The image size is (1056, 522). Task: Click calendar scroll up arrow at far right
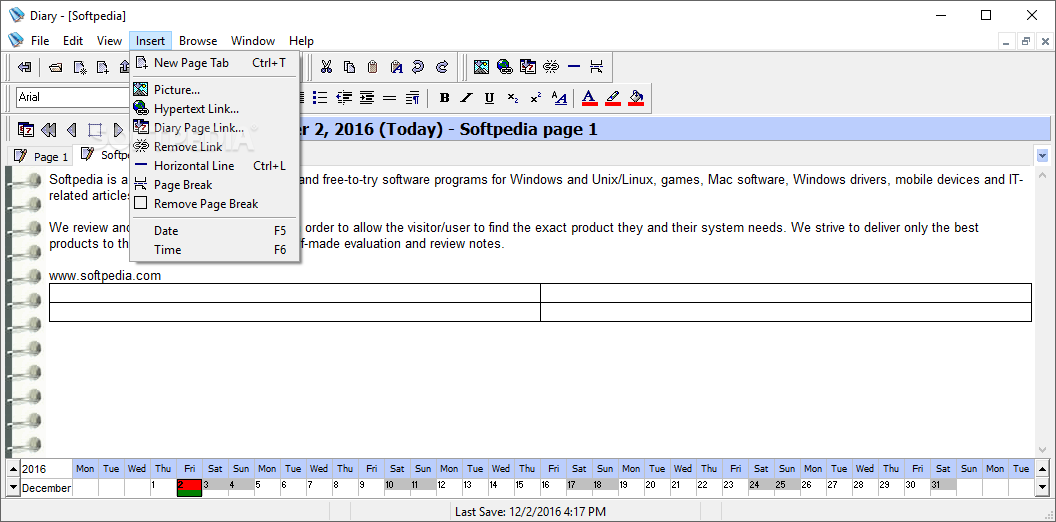click(1042, 469)
